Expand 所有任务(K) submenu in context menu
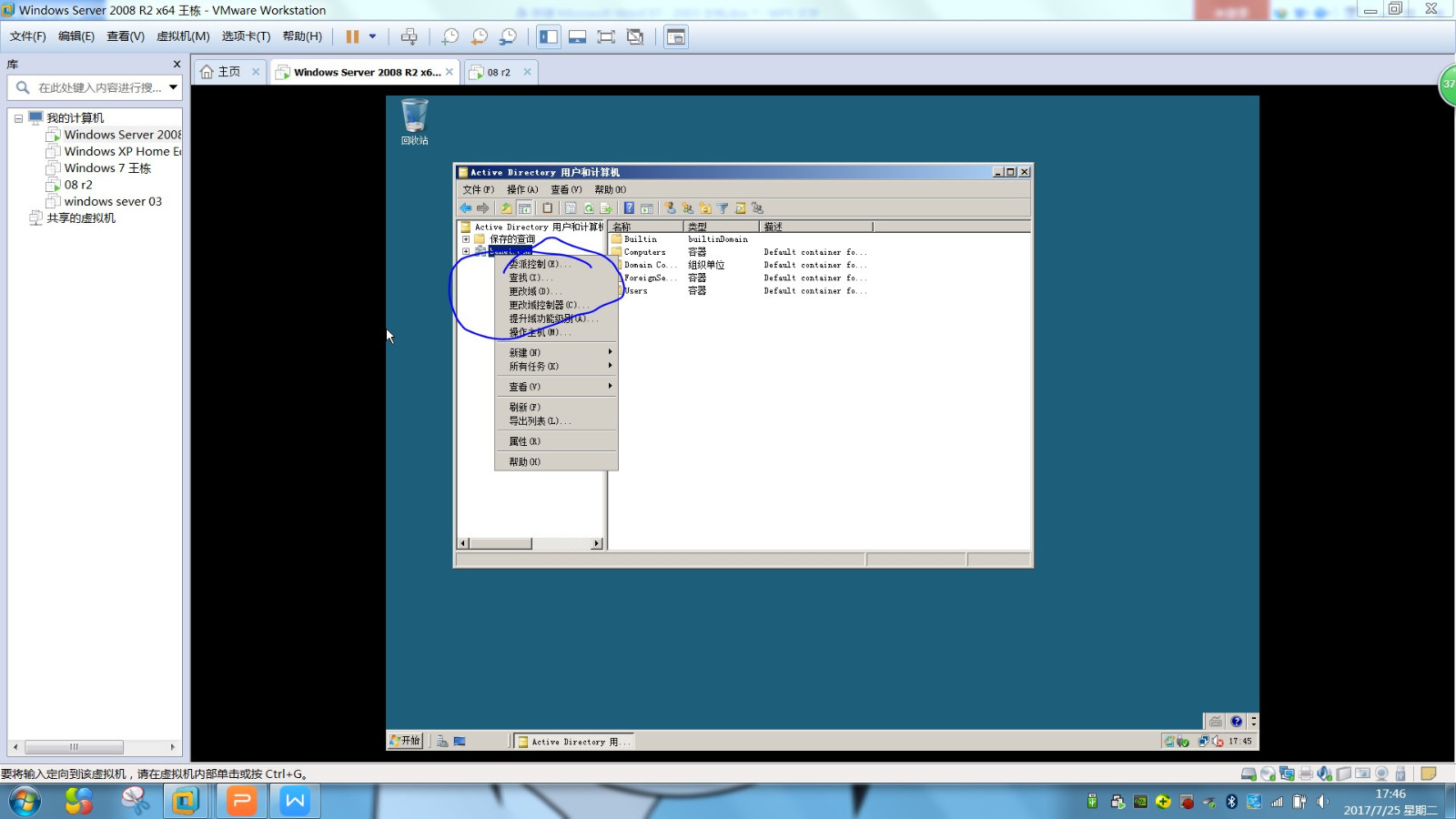 tap(556, 366)
